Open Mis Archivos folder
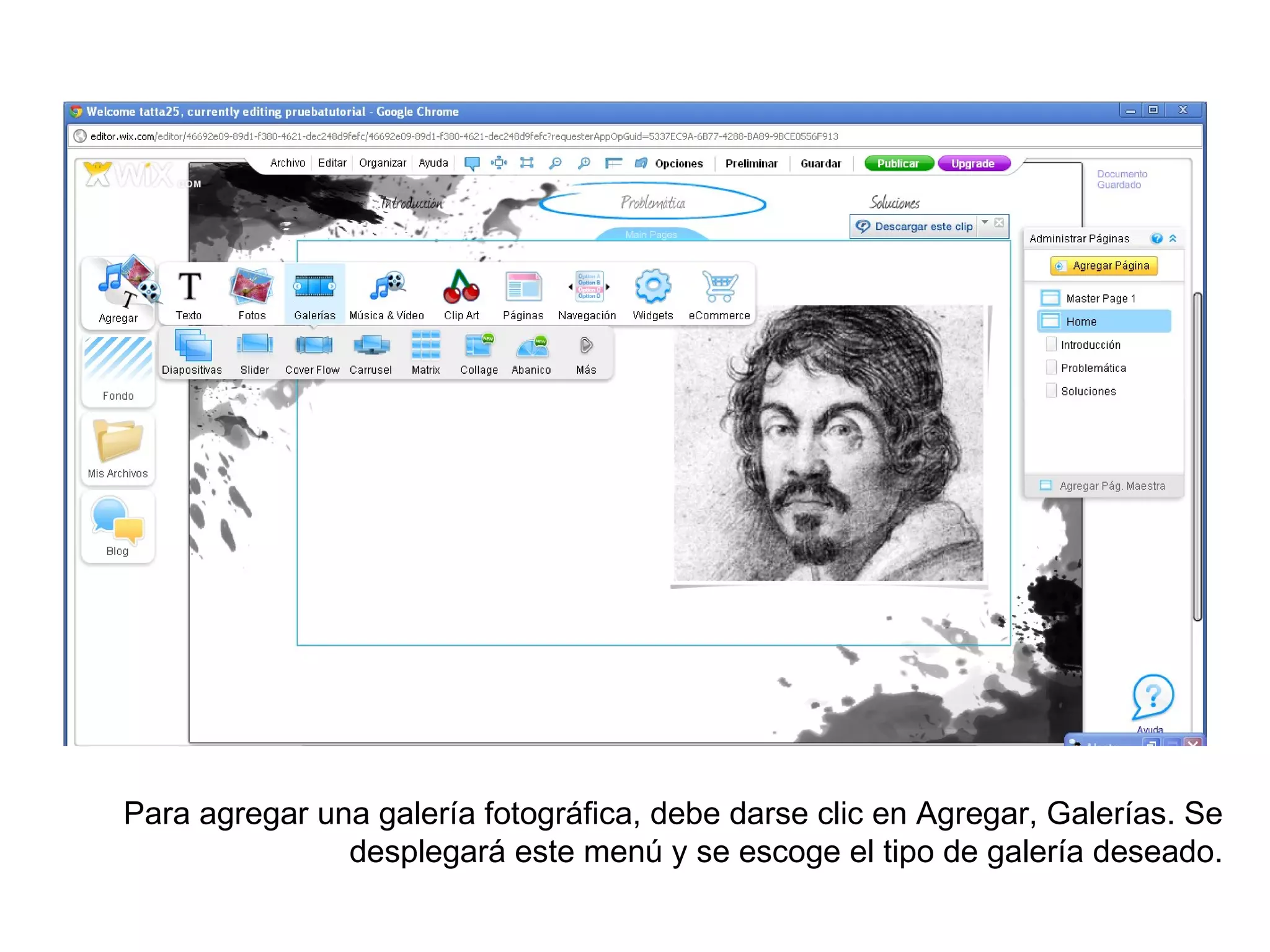Viewport: 1270px width, 952px height. tap(118, 449)
